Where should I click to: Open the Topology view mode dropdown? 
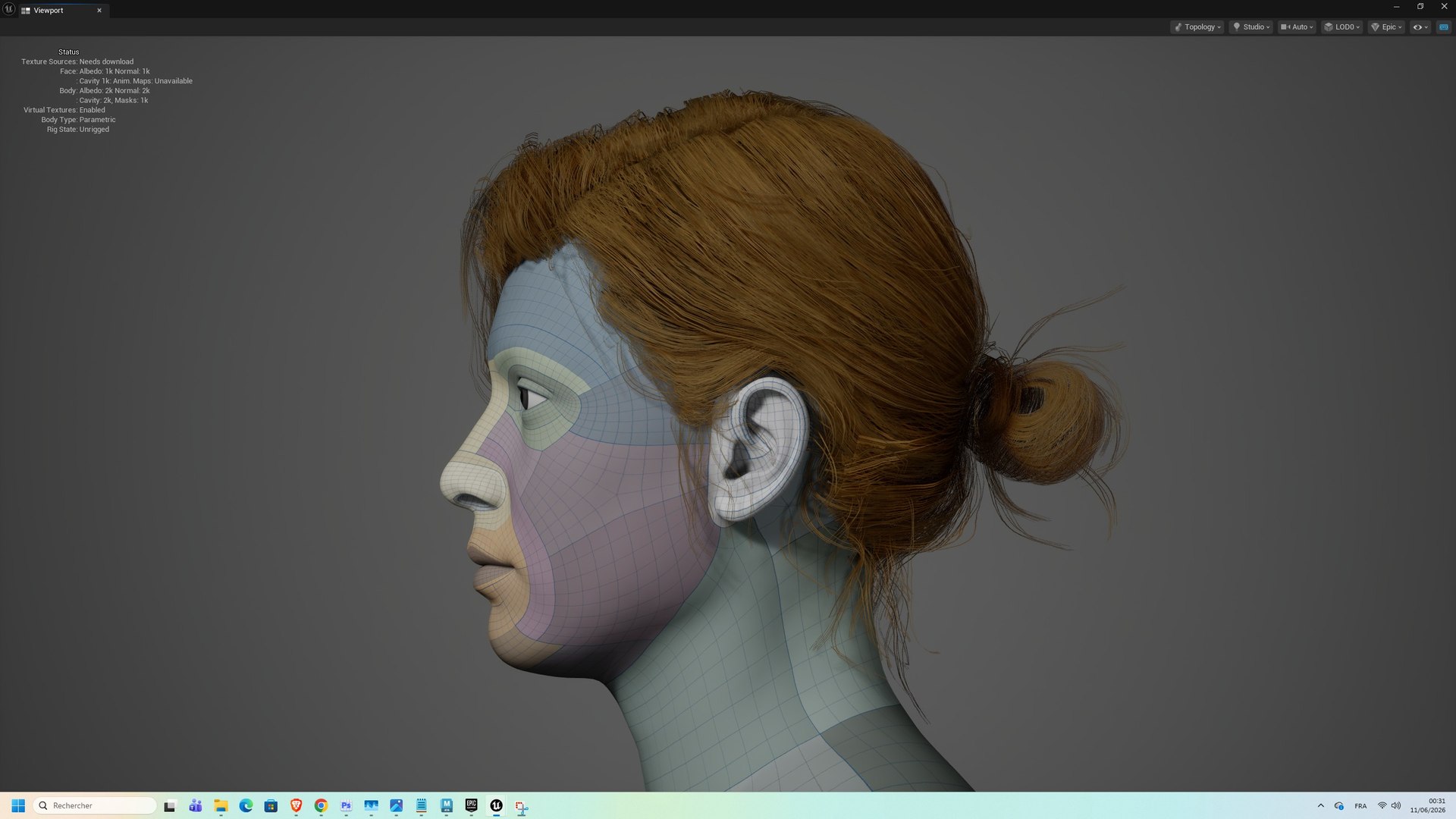click(1197, 27)
